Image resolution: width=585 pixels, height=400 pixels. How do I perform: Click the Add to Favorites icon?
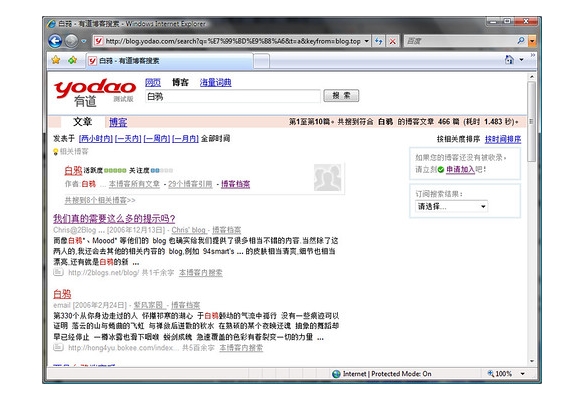[72, 60]
